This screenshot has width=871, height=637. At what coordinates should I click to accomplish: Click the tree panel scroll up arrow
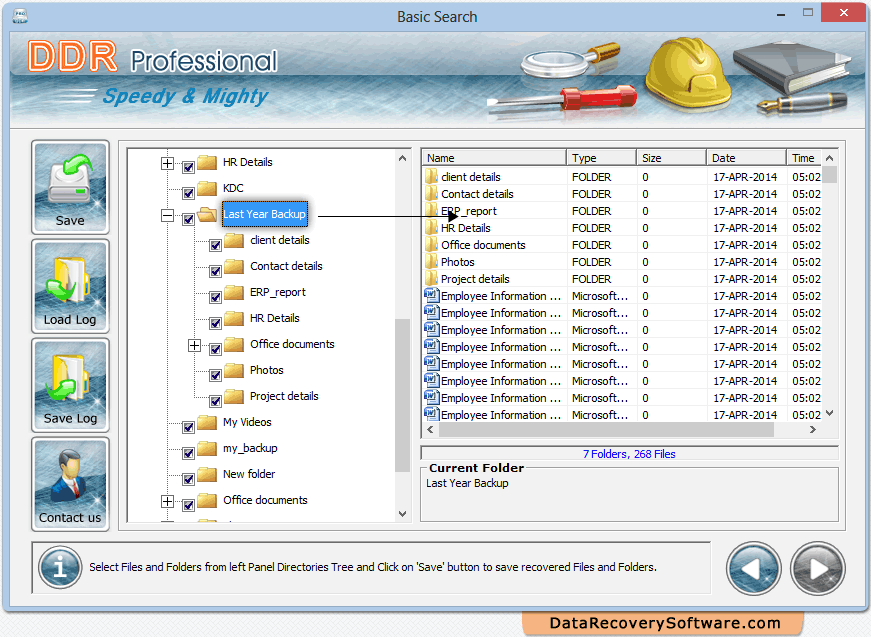402,158
